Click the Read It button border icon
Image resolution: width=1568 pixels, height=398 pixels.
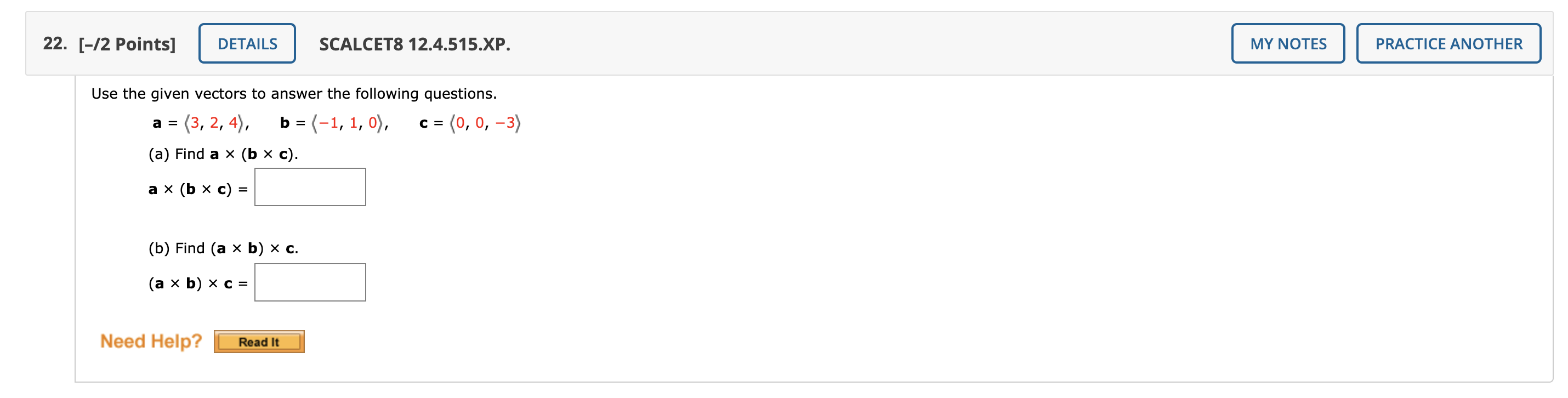coord(259,342)
